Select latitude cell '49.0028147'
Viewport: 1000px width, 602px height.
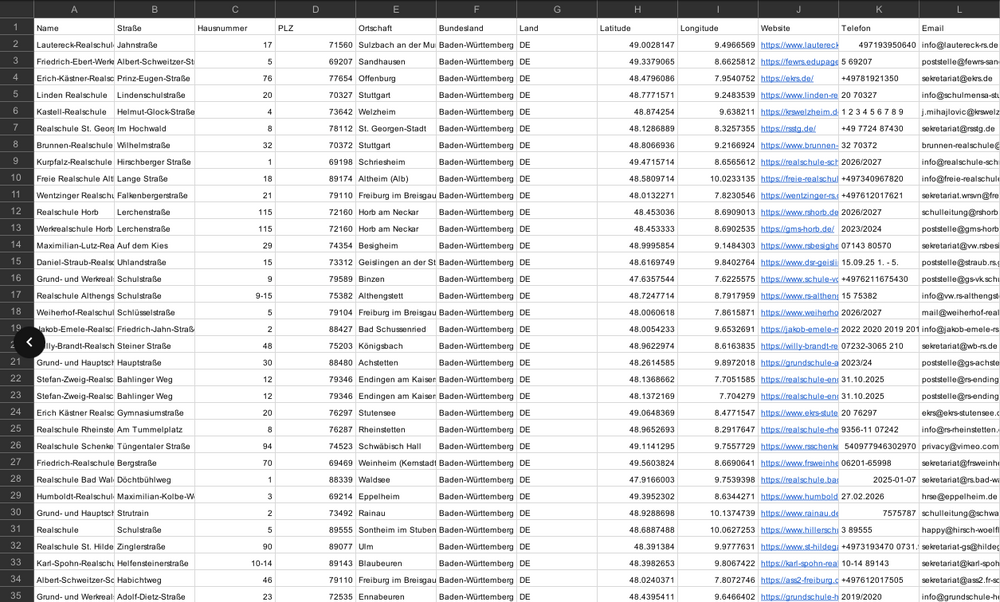637,45
